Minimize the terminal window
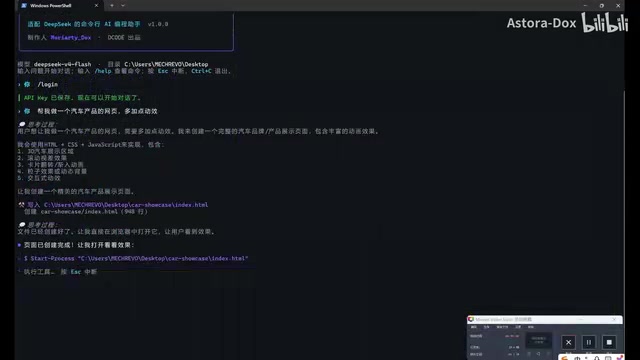This screenshot has width=640, height=360. (x=585, y=6)
